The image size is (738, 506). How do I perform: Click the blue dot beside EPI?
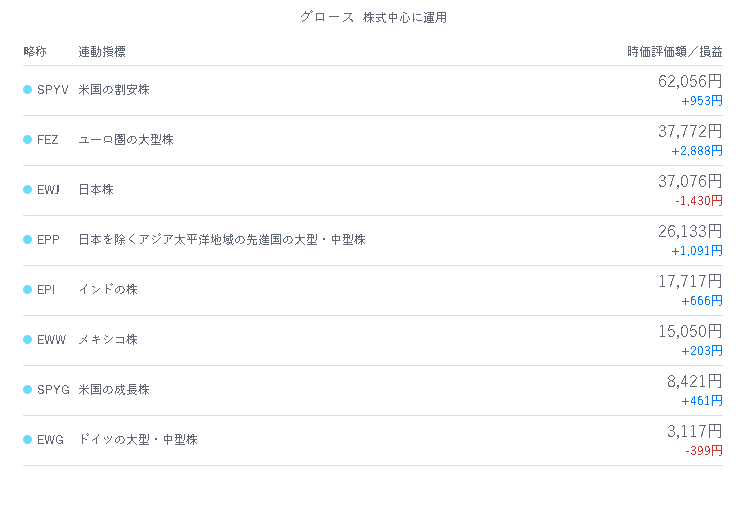pyautogui.click(x=27, y=289)
